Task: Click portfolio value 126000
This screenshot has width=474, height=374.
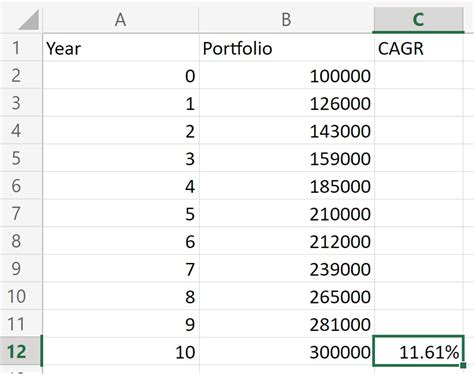Action: (287, 103)
